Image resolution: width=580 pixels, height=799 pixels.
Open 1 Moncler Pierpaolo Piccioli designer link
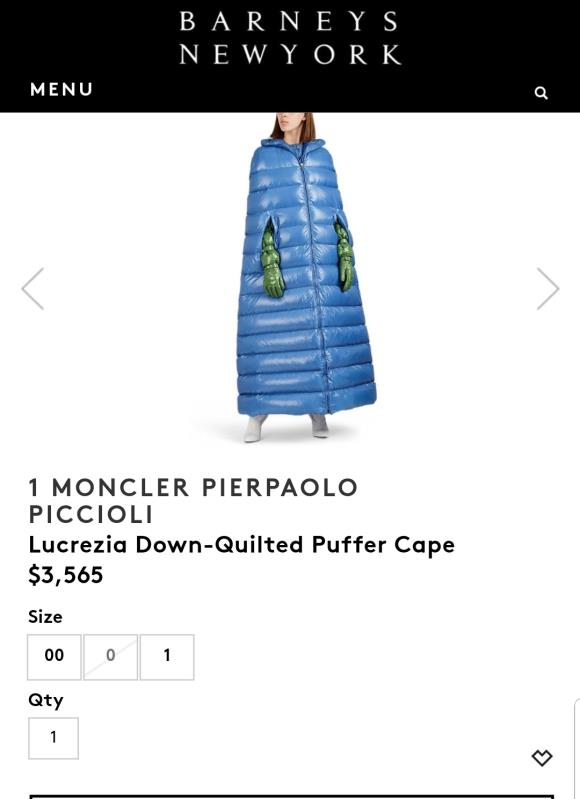click(193, 500)
